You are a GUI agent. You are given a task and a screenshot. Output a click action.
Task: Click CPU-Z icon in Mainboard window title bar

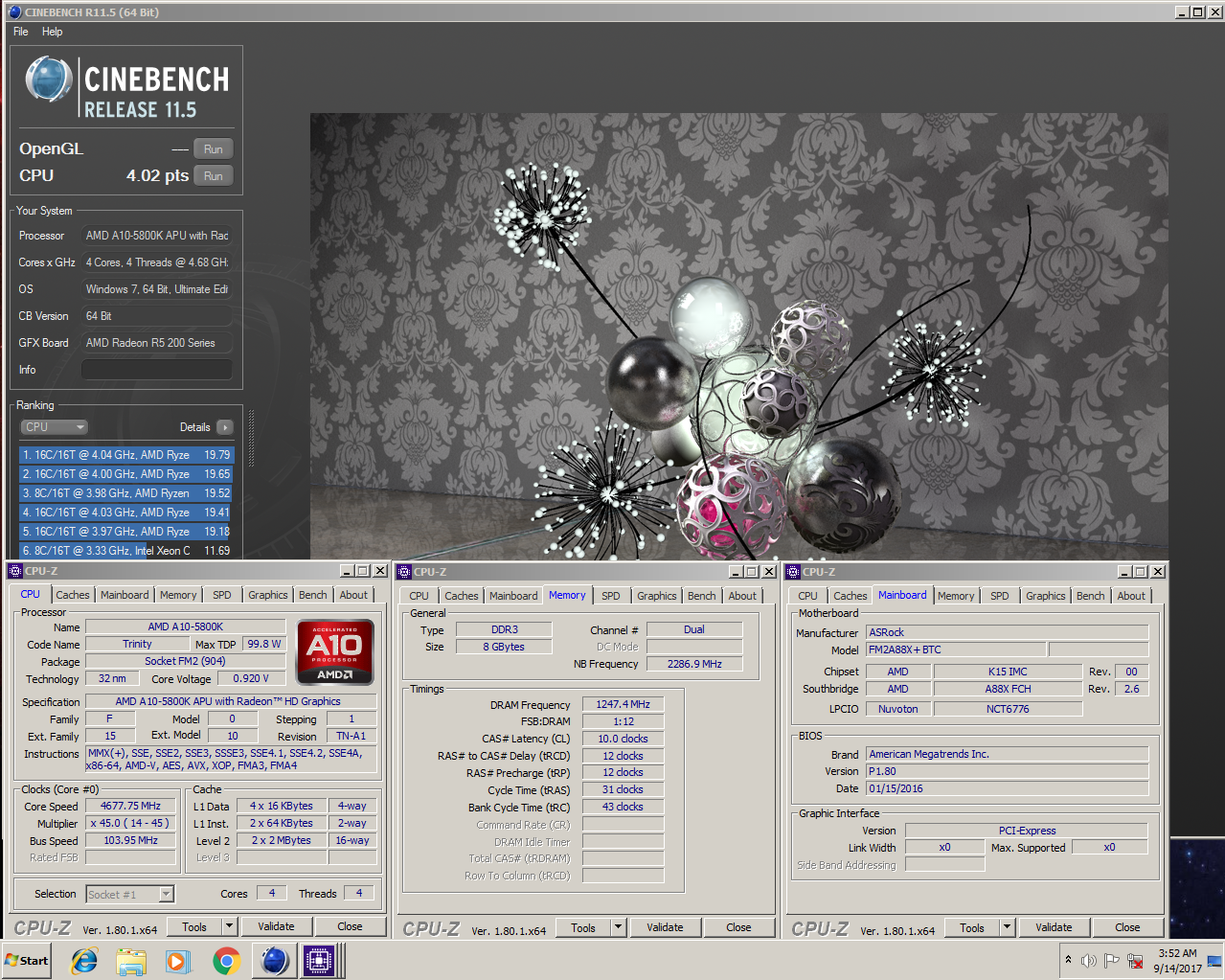tap(793, 572)
